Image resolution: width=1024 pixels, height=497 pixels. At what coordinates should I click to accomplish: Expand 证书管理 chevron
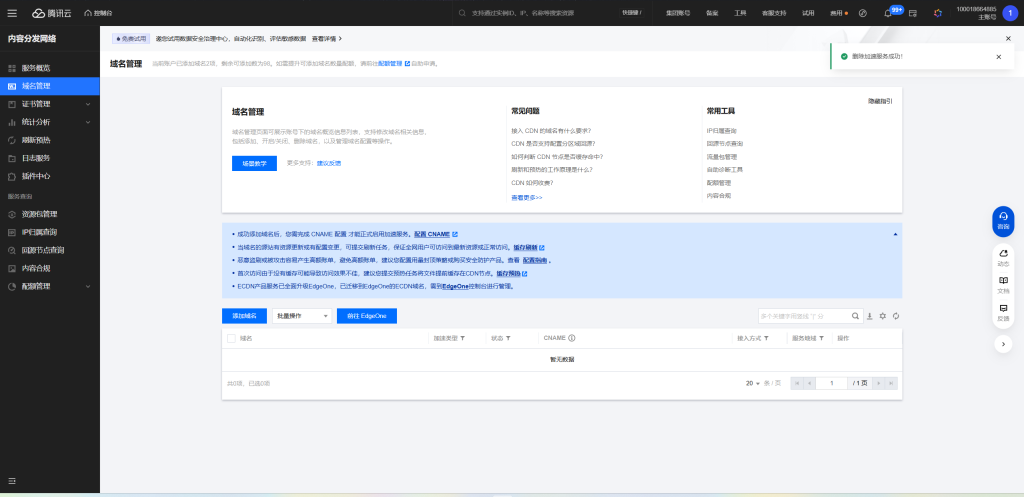point(88,104)
